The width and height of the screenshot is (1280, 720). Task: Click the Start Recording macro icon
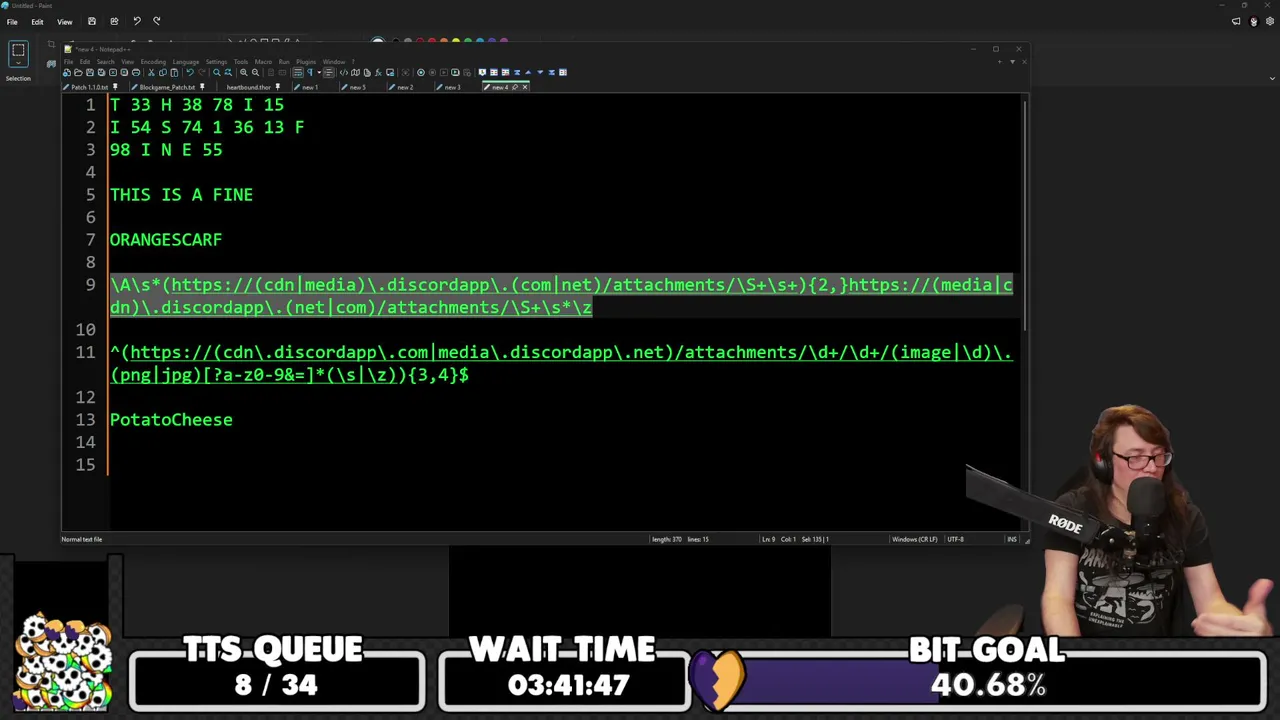click(x=420, y=72)
